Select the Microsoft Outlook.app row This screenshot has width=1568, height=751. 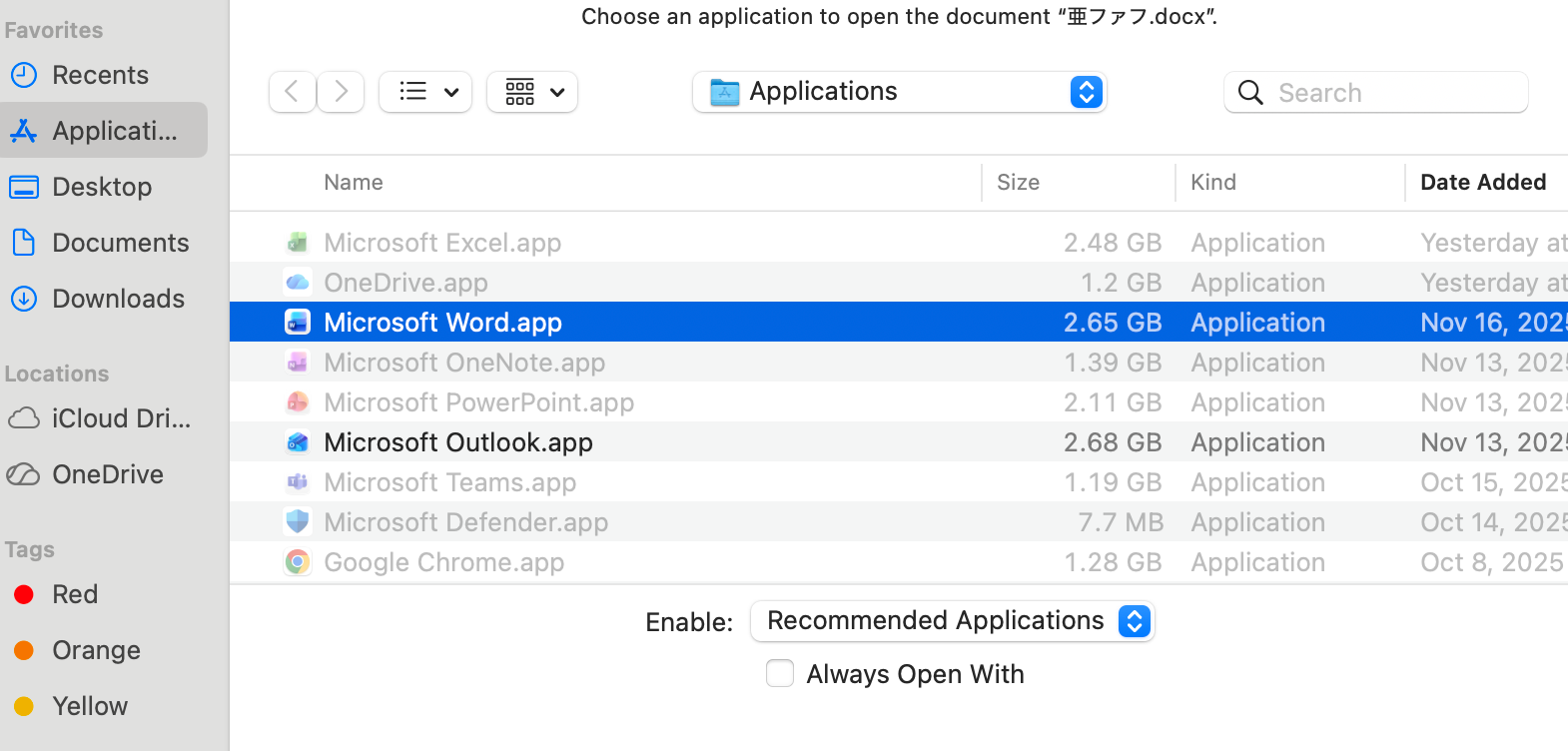pos(899,441)
